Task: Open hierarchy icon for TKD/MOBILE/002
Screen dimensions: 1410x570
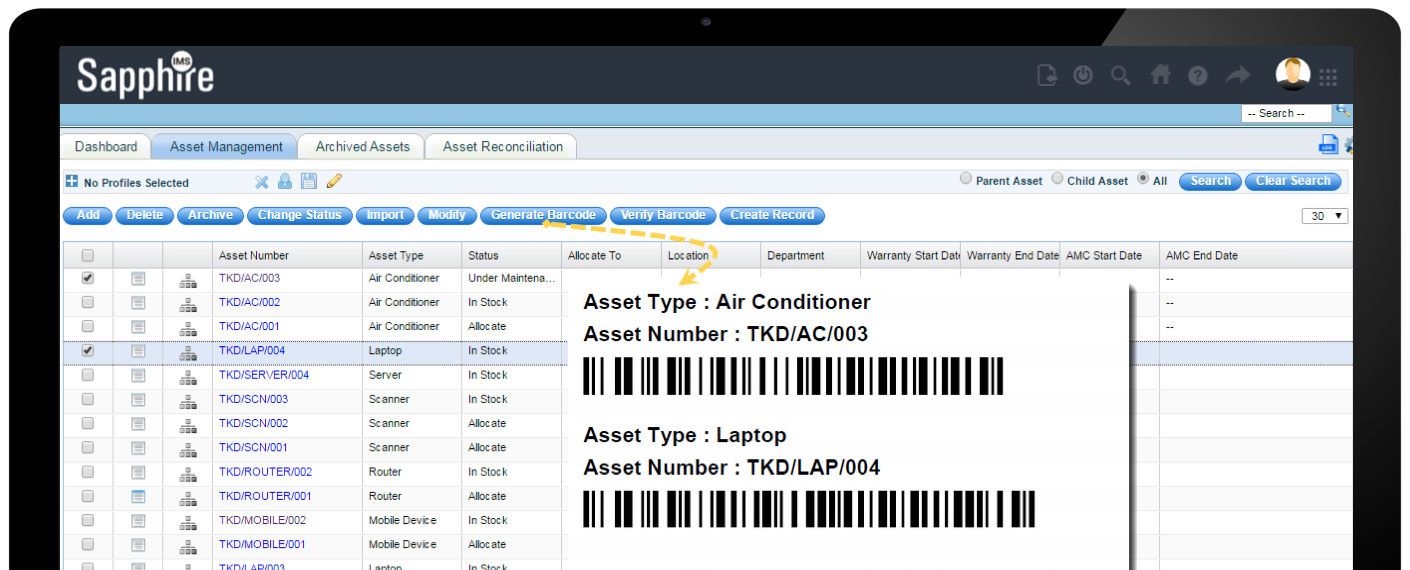Action: pyautogui.click(x=188, y=522)
